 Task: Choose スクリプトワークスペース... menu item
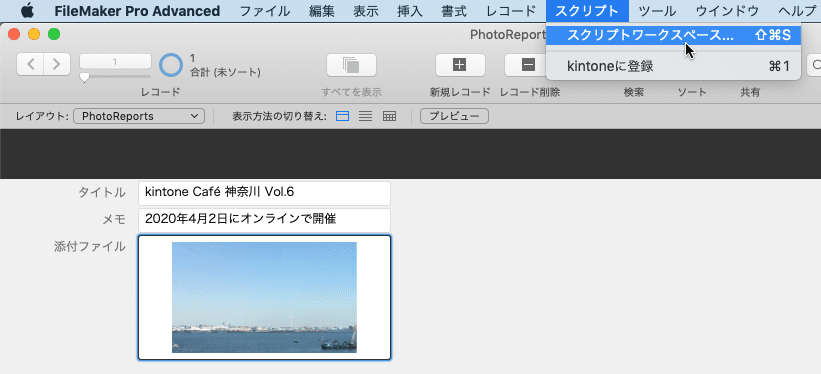[x=673, y=35]
